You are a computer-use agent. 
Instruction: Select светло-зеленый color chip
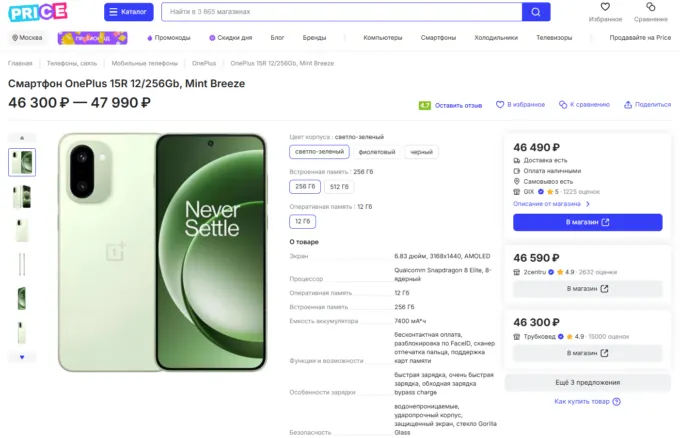pyautogui.click(x=319, y=152)
